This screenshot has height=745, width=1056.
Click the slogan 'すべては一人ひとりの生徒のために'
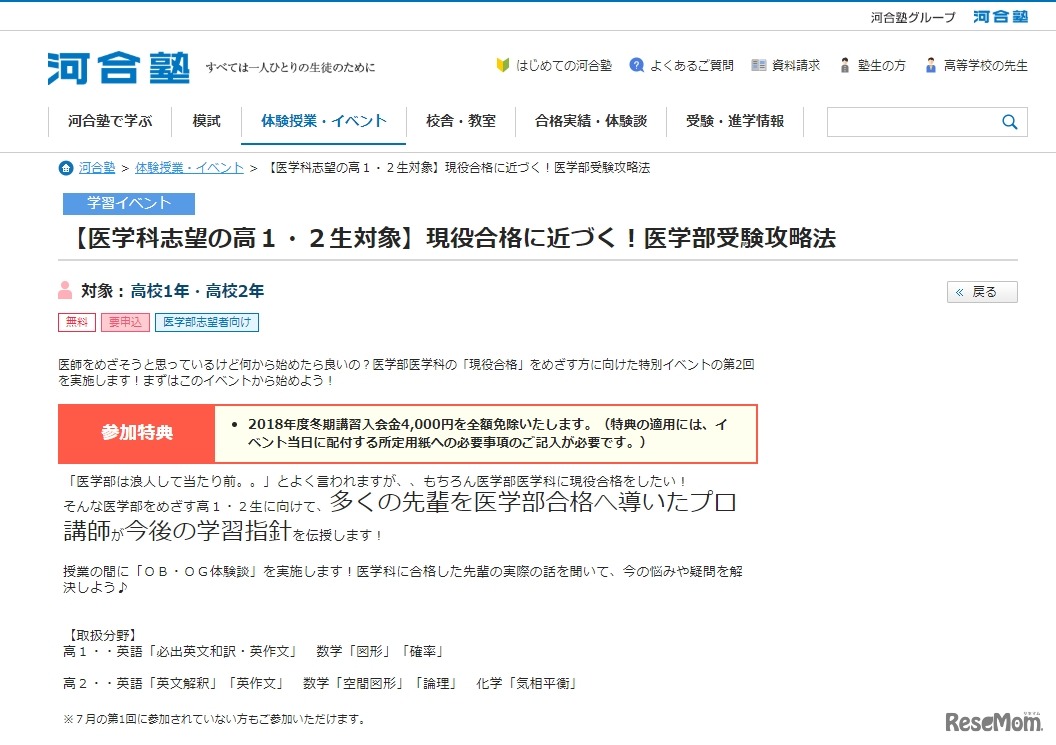click(290, 67)
